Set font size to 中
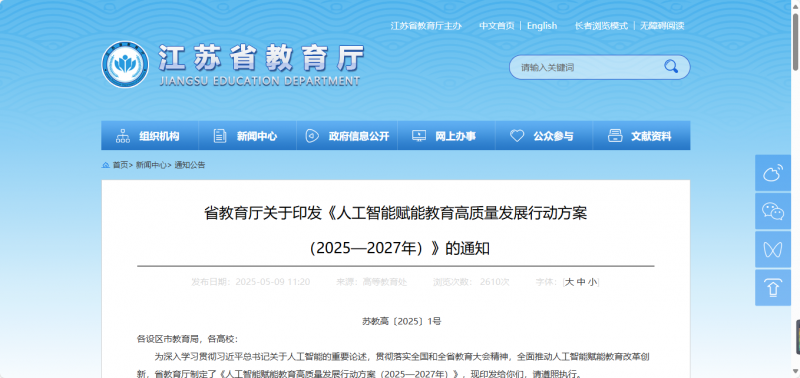 point(581,282)
